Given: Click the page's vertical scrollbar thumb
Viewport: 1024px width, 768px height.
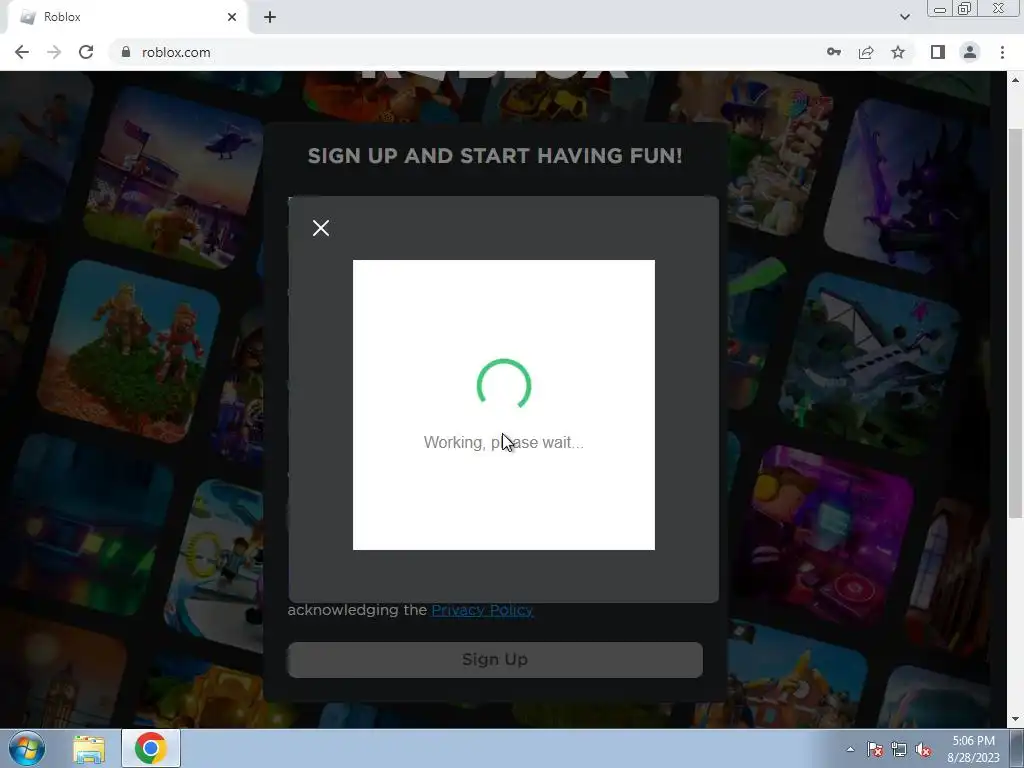Looking at the screenshot, I should click(1015, 323).
